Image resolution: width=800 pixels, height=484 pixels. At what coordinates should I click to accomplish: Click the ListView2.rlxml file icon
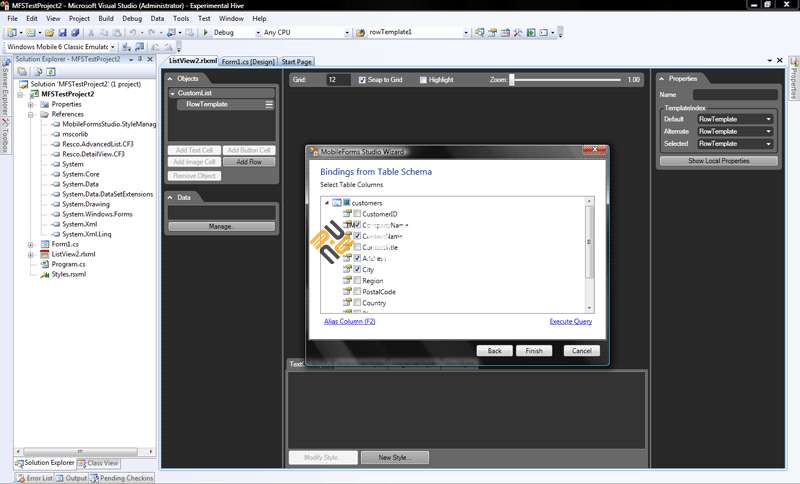pos(44,254)
